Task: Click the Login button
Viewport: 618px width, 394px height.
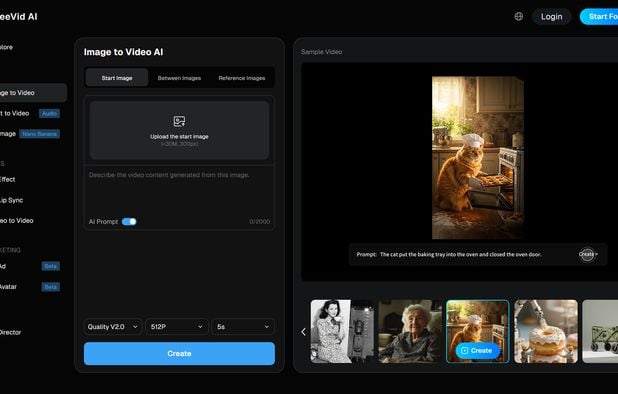Action: [x=551, y=17]
